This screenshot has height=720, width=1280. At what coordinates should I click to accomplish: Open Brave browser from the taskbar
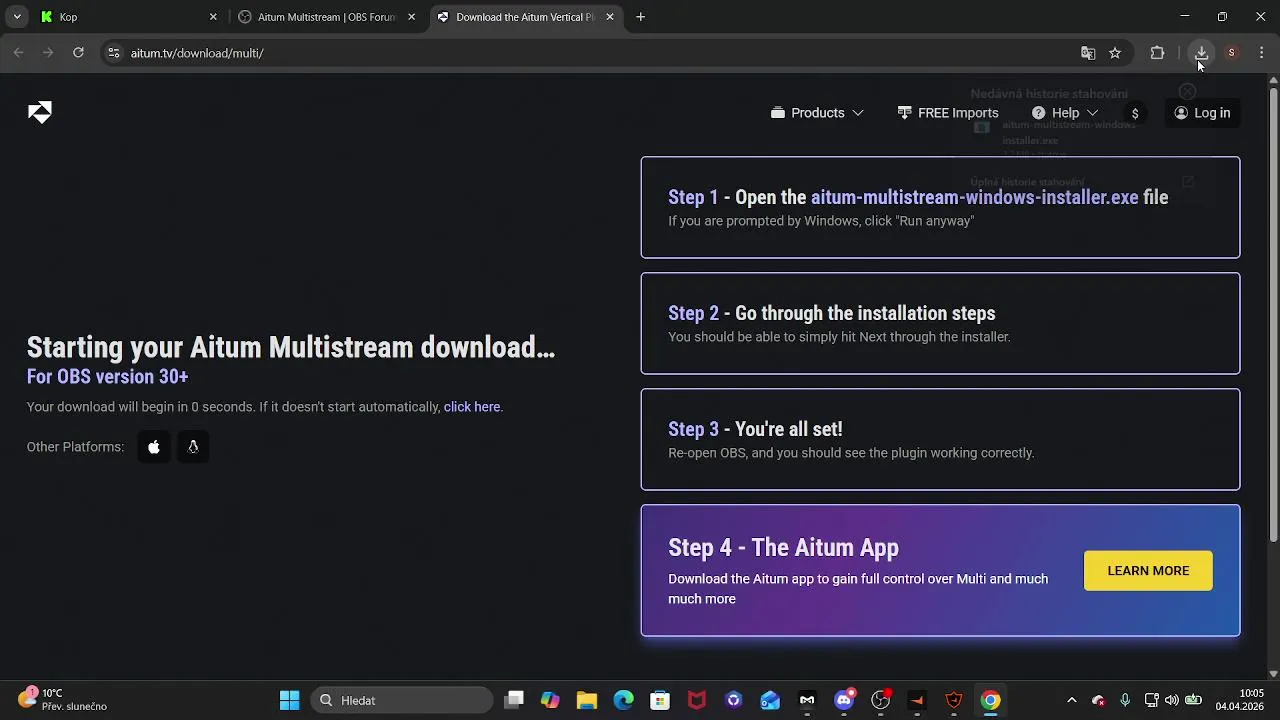click(954, 700)
